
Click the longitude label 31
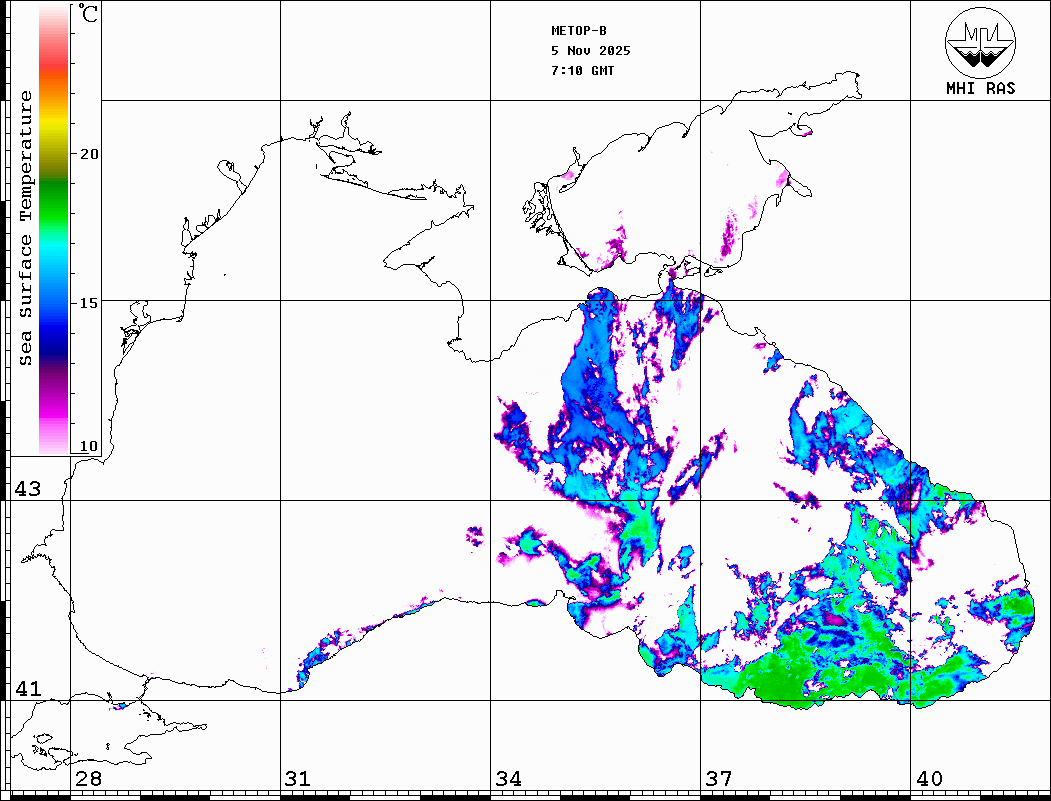[x=297, y=779]
